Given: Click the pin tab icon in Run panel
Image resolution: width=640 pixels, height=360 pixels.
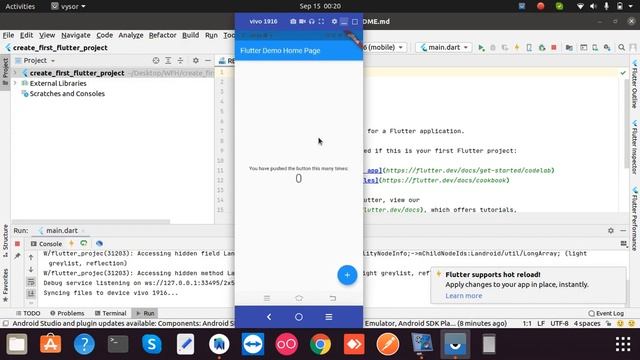Looking at the screenshot, I should (x=17, y=256).
